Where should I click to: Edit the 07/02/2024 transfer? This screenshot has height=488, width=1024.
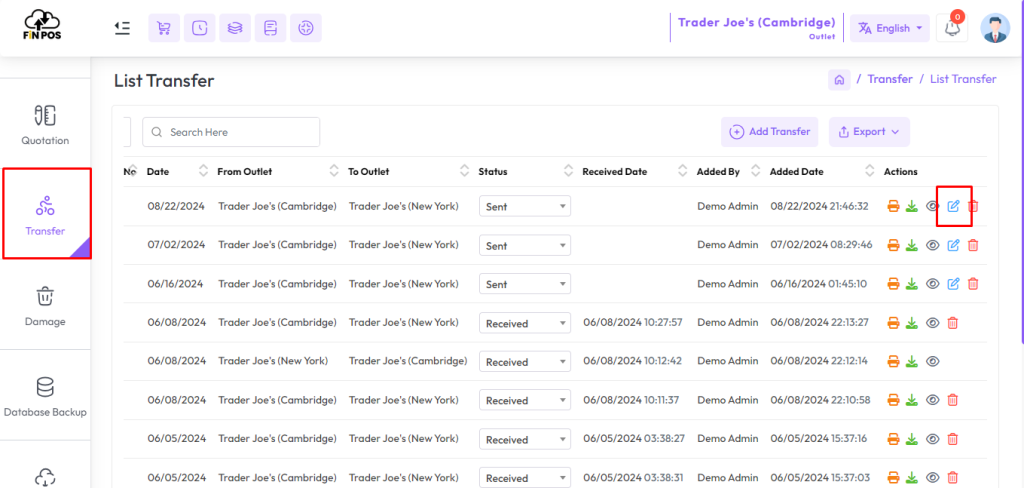[953, 245]
